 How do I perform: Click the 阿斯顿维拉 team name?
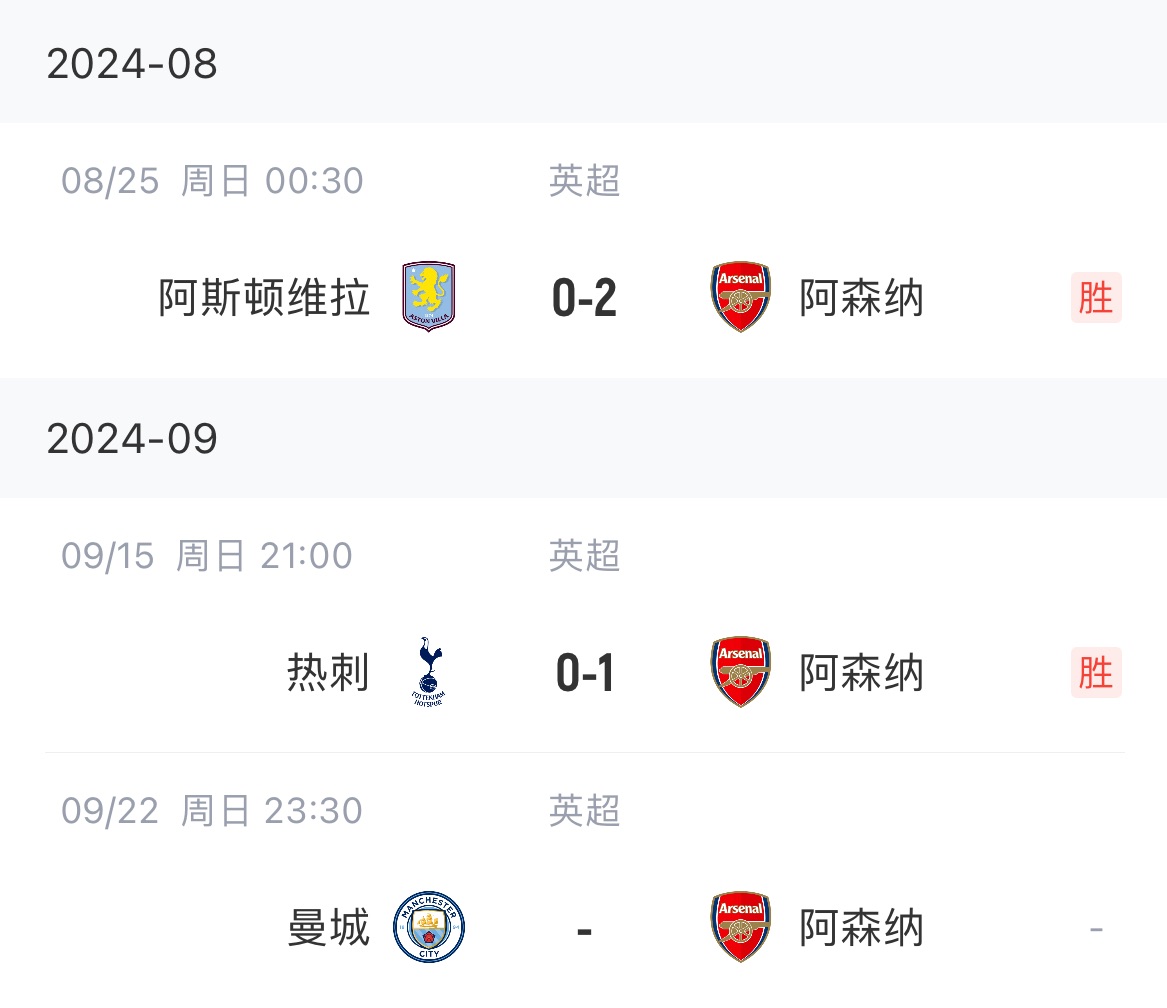(264, 298)
